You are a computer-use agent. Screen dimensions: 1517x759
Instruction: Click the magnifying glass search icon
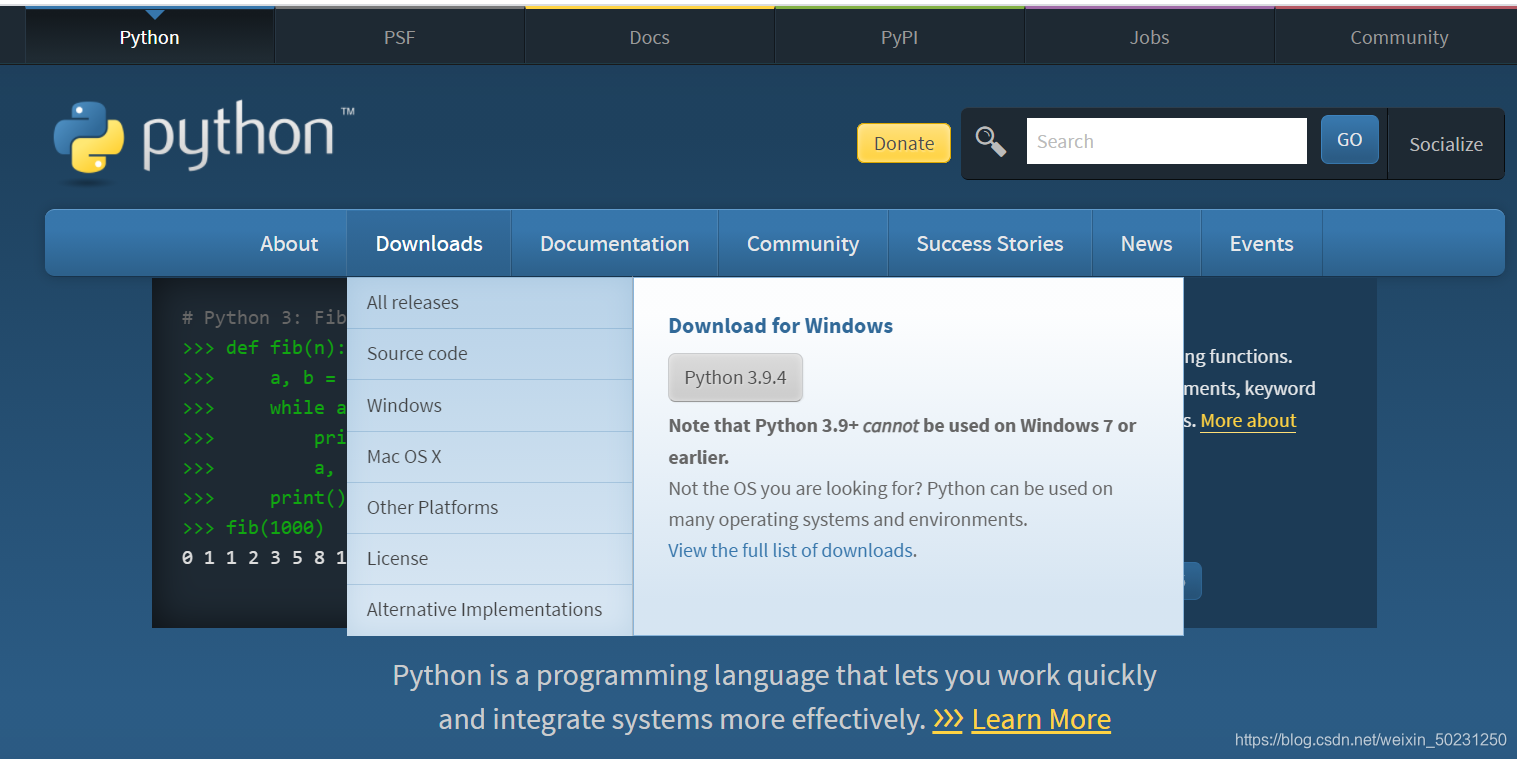(991, 142)
